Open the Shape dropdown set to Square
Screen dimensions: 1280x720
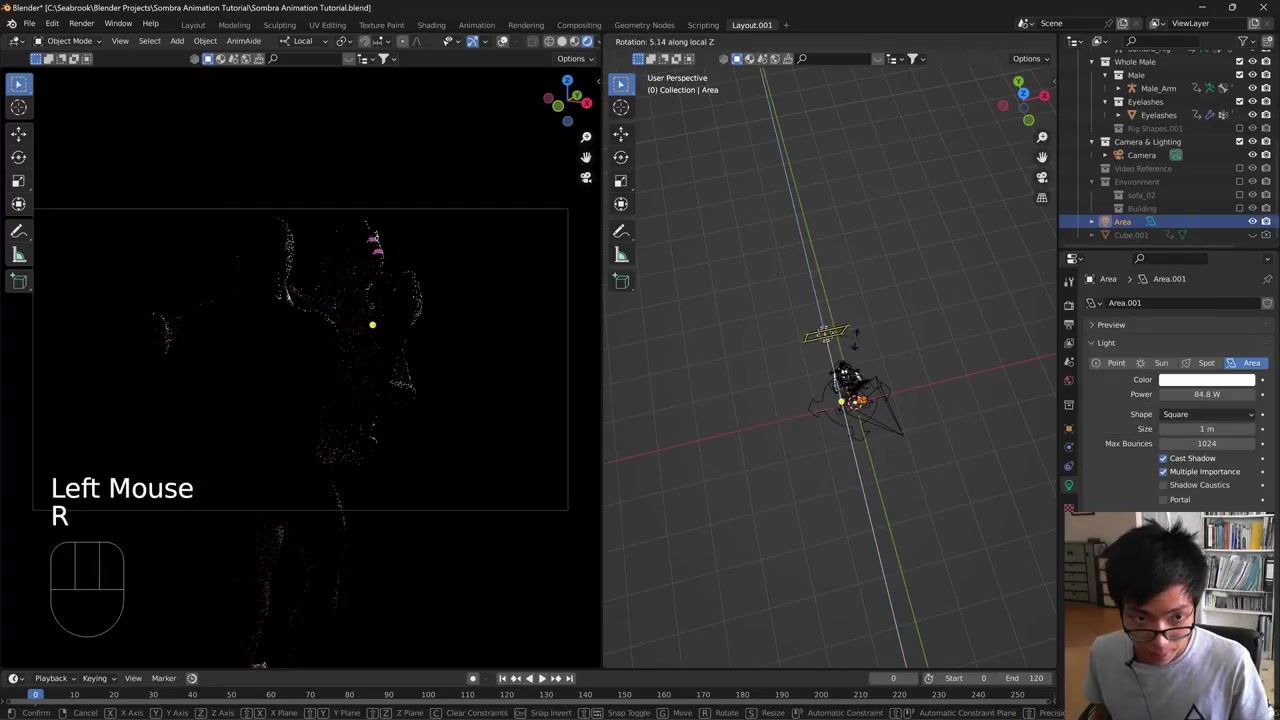click(x=1207, y=414)
